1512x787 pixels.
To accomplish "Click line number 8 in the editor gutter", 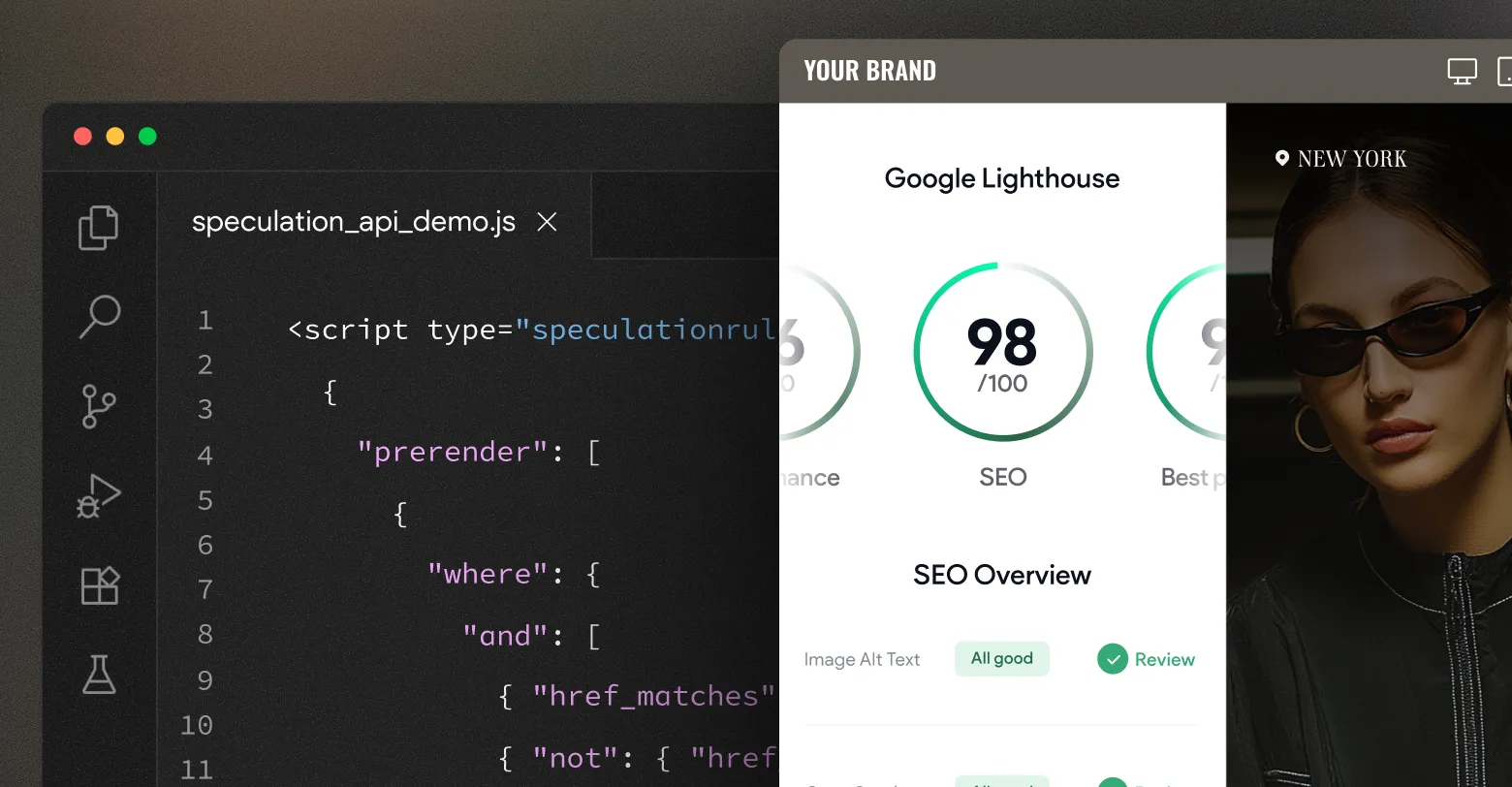I will [205, 635].
